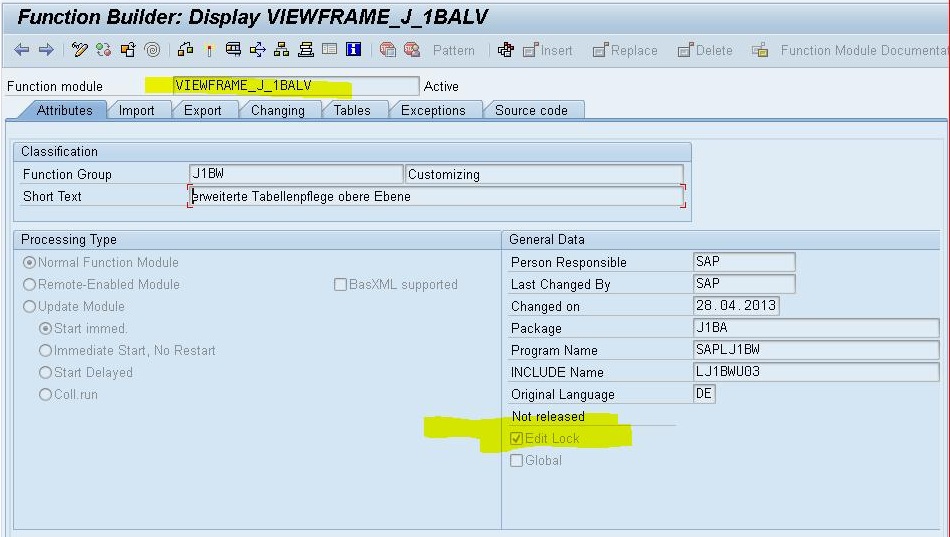Select Coll.run radio option
This screenshot has height=537, width=950.
[x=45, y=395]
